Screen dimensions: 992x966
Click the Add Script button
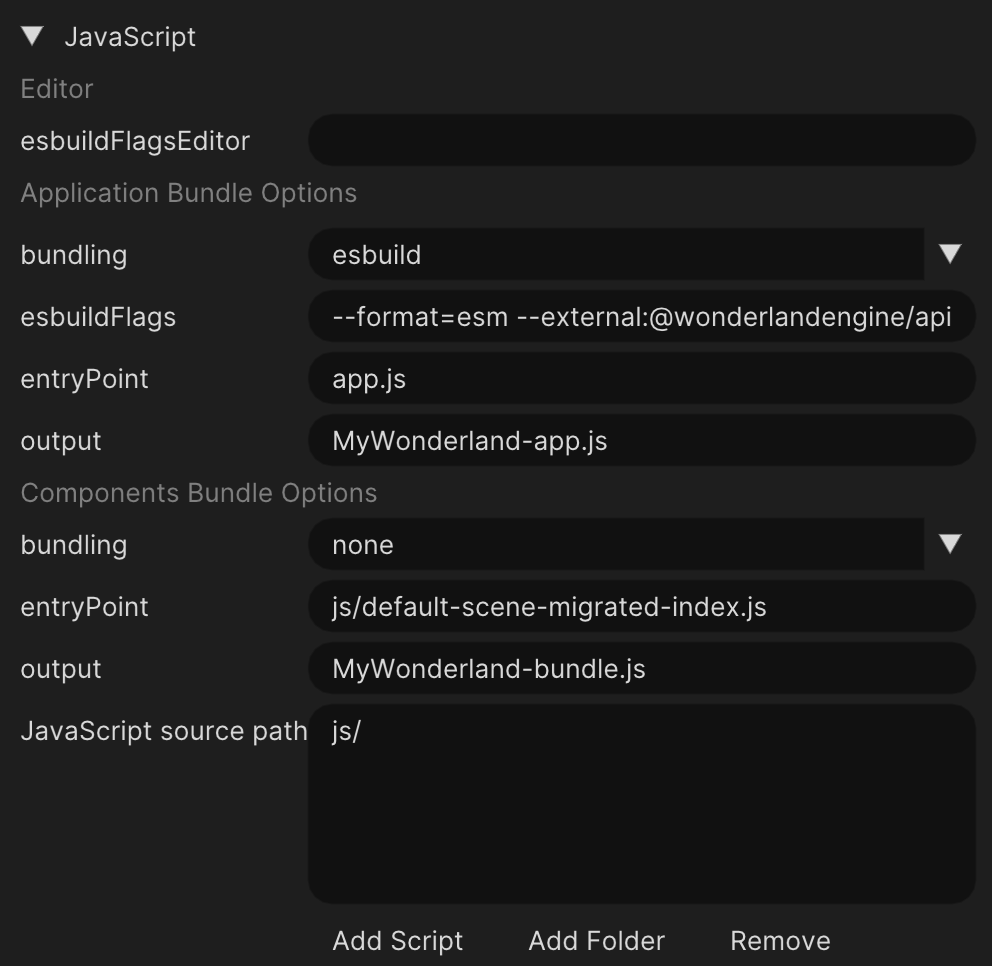coord(397,940)
